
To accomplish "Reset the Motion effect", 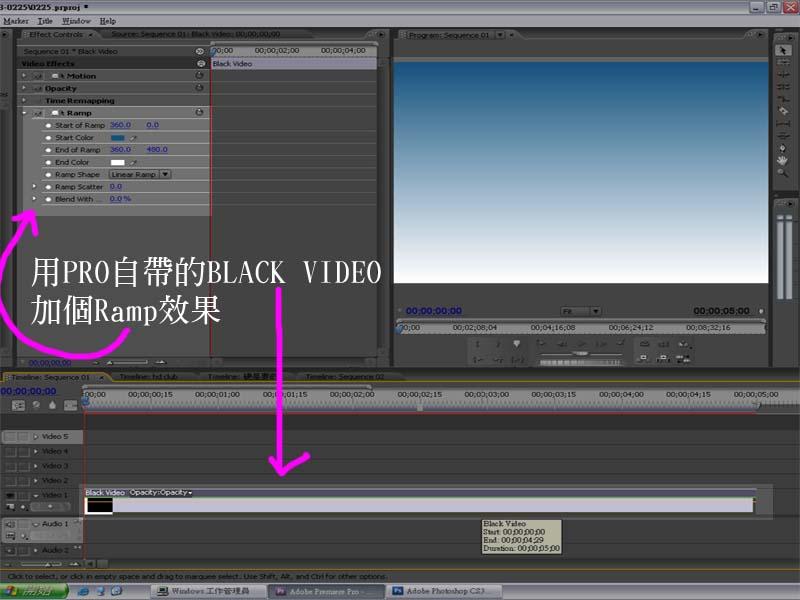I will (x=199, y=76).
